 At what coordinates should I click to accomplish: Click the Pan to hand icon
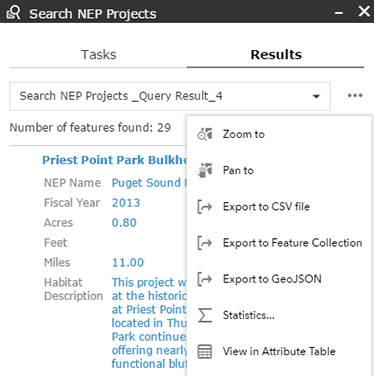(205, 170)
